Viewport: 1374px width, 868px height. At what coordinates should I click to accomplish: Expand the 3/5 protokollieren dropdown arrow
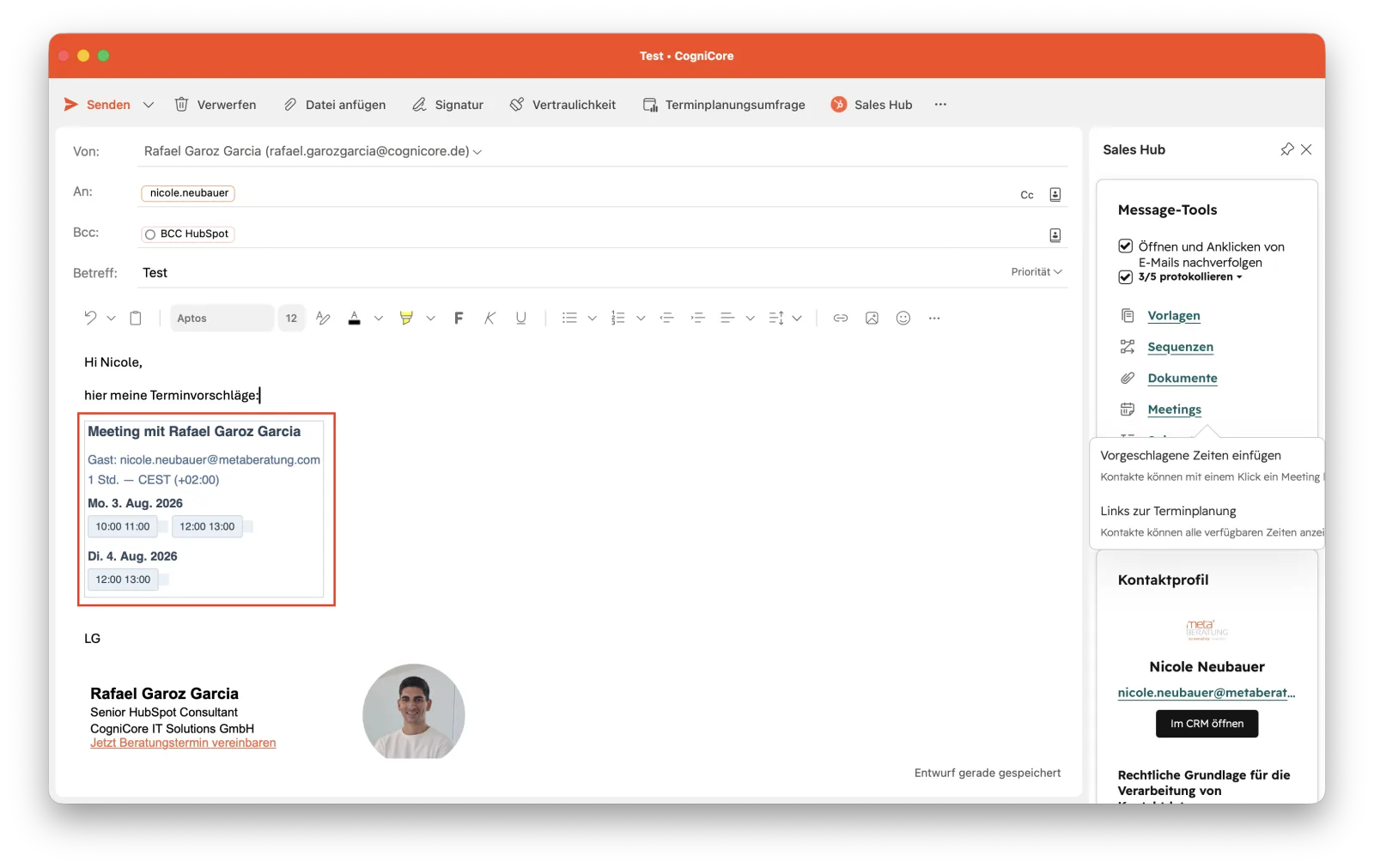[x=1239, y=277]
